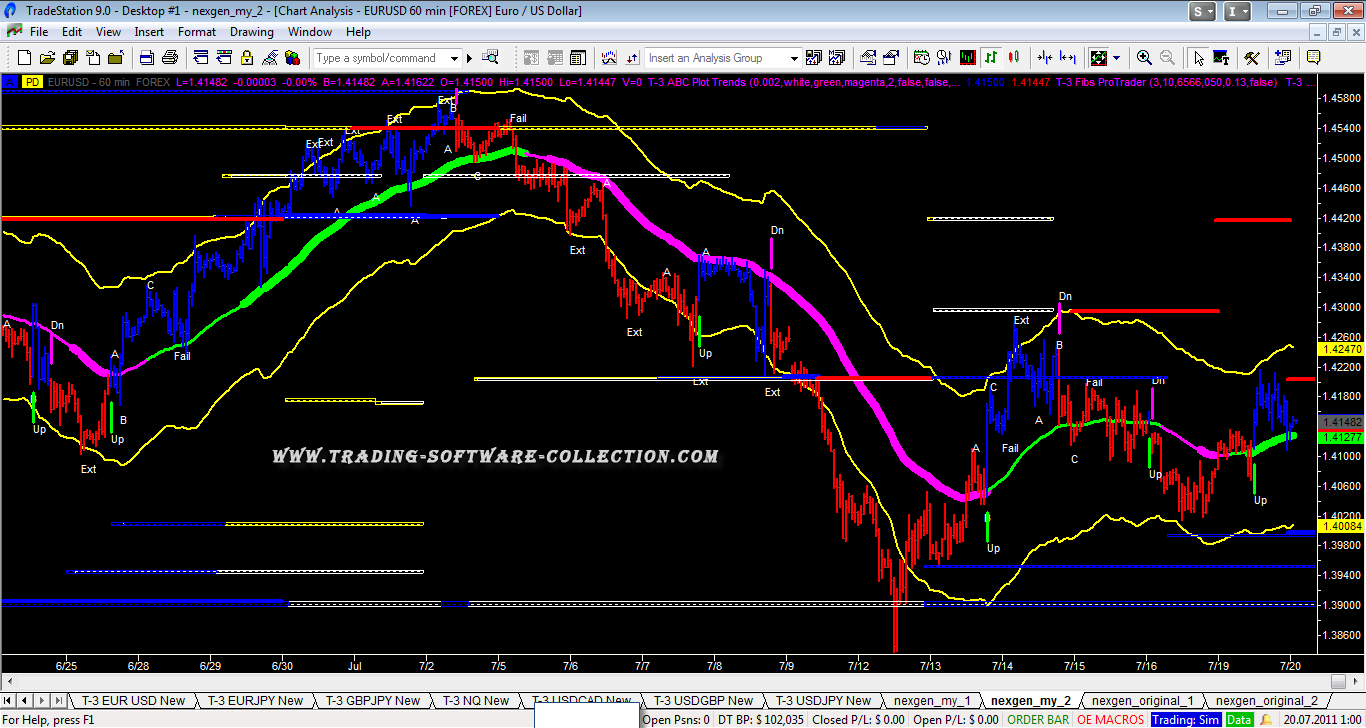Image resolution: width=1366 pixels, height=728 pixels.
Task: Toggle the ORDER BAR in status bar
Action: 1038,719
